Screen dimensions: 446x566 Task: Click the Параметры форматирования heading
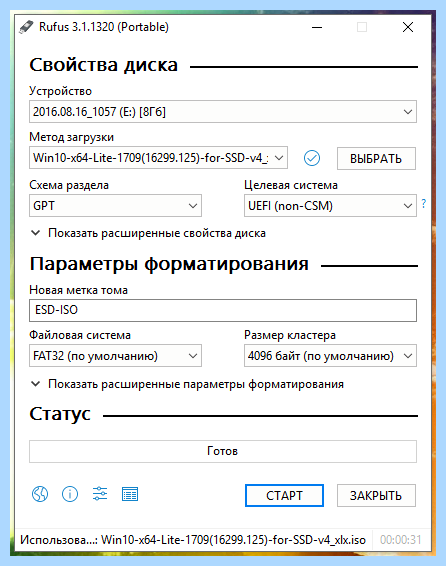(x=169, y=264)
